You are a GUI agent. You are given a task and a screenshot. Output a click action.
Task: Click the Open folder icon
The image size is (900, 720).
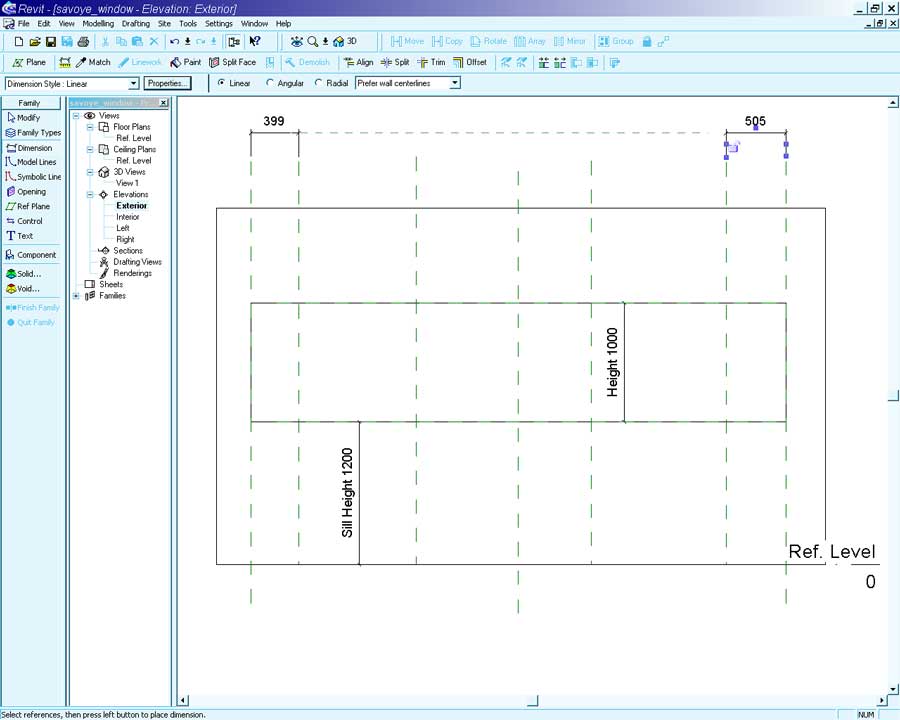point(35,41)
